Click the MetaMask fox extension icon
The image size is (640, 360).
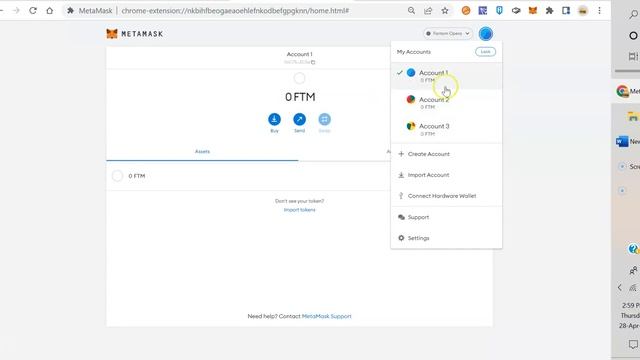click(533, 11)
